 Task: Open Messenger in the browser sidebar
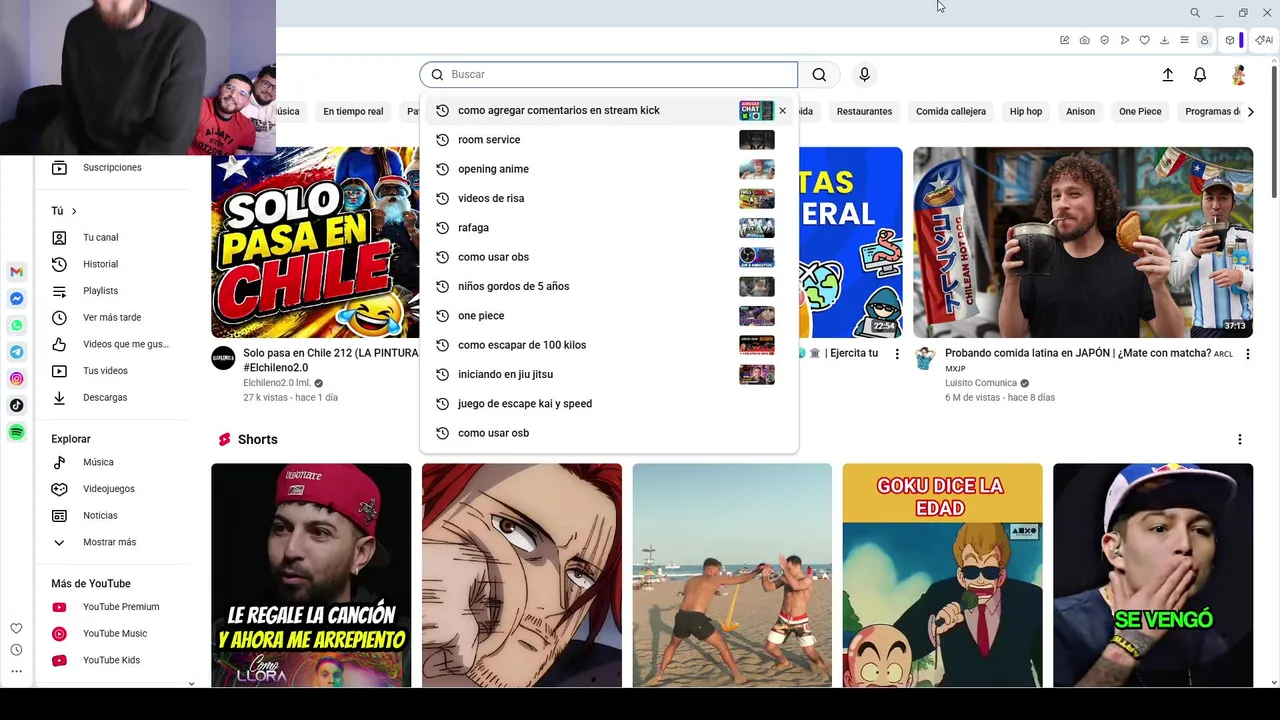point(16,299)
